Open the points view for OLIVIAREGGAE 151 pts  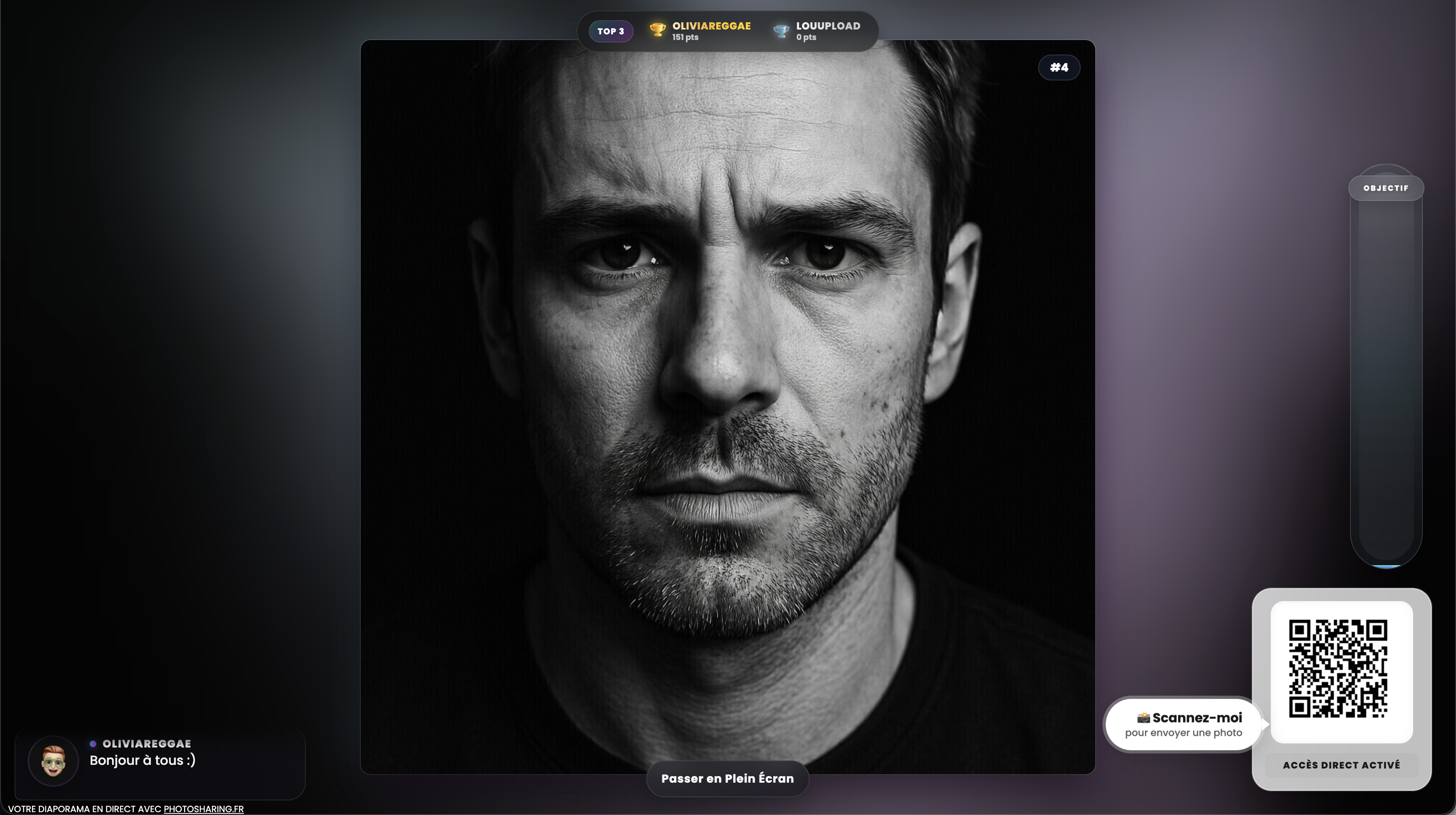pyautogui.click(x=685, y=37)
